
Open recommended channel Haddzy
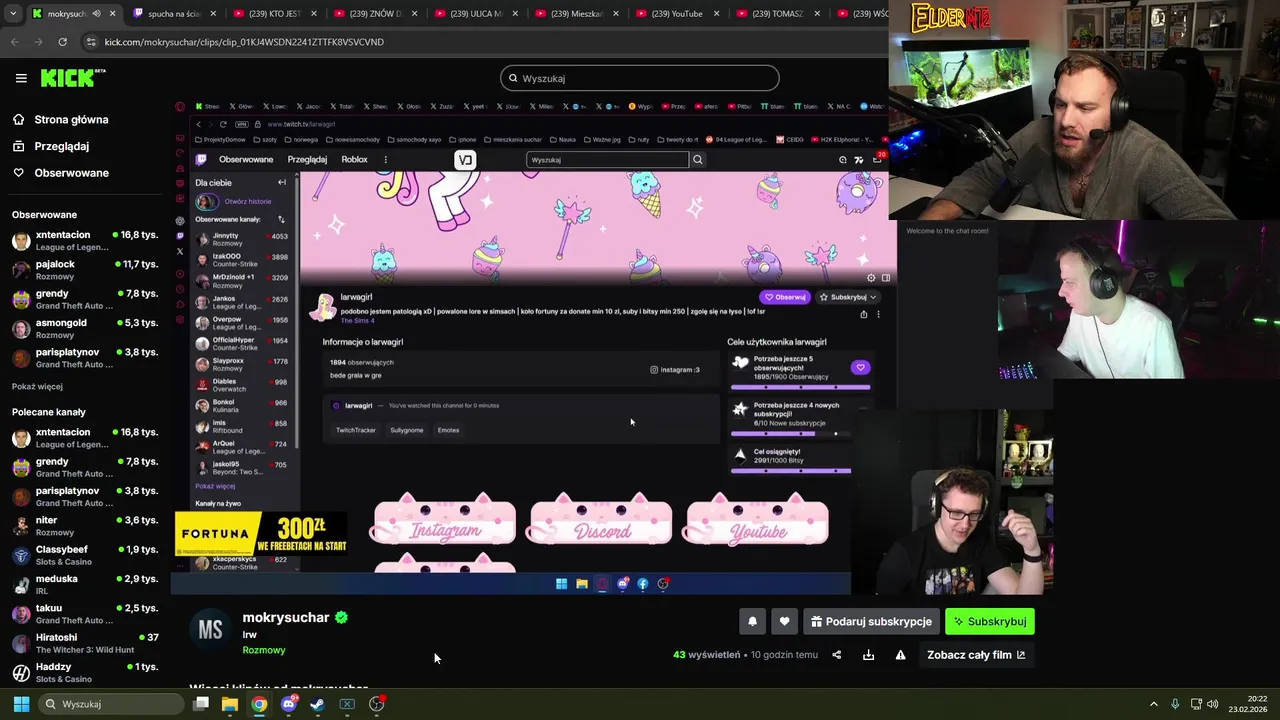point(85,672)
